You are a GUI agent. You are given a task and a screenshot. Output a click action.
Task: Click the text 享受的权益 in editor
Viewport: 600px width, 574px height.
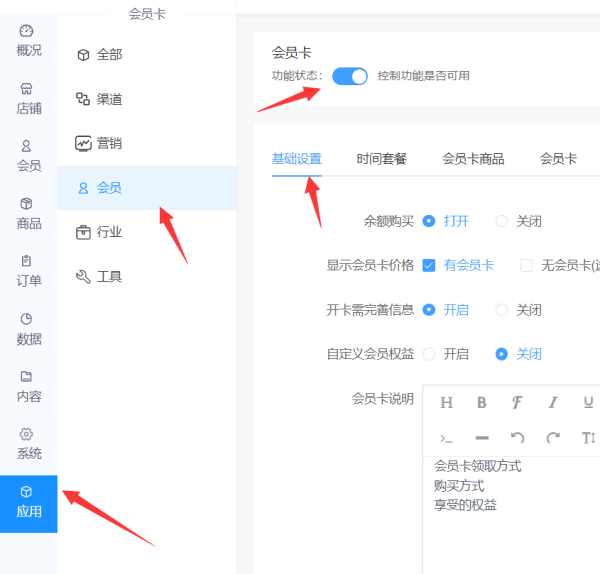coord(465,505)
